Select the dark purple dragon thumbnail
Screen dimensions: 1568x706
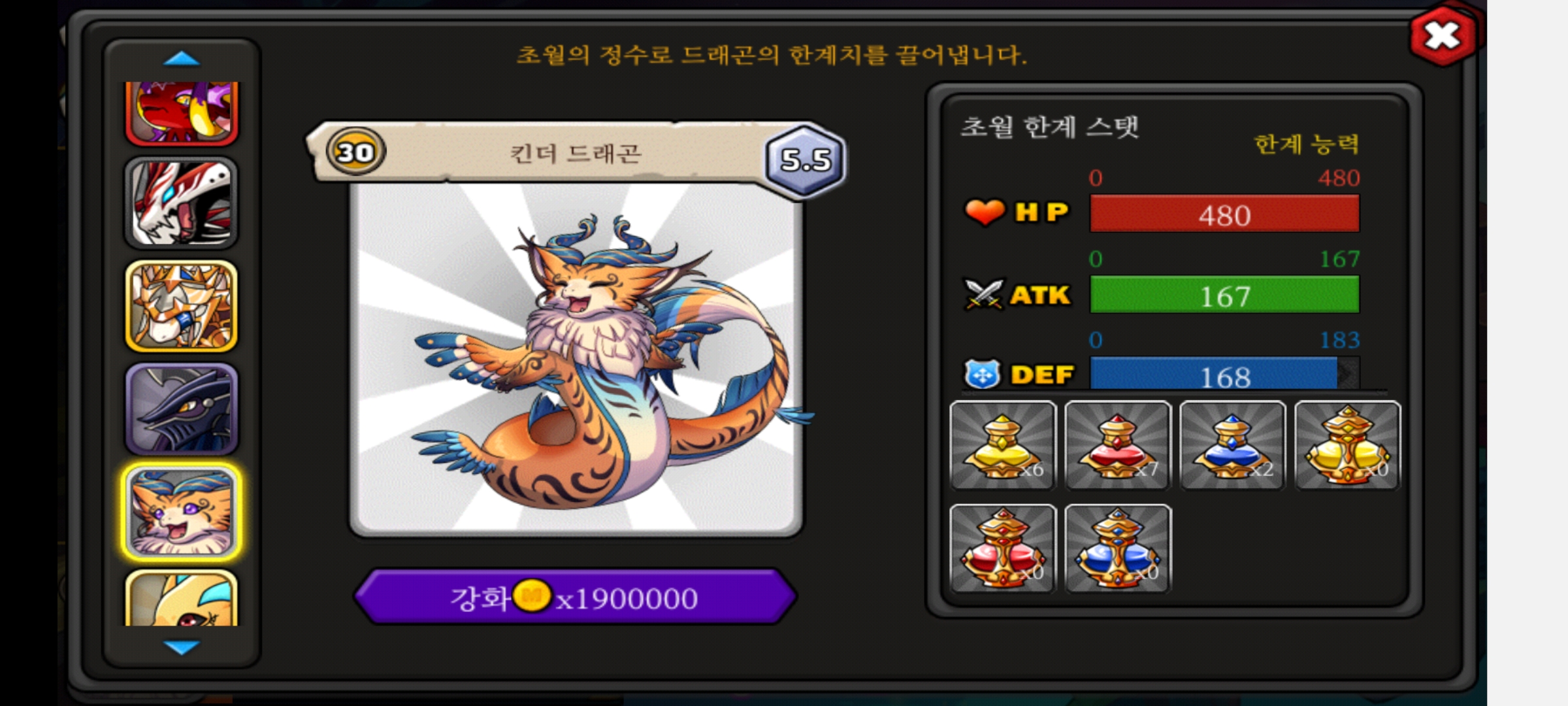tap(181, 409)
